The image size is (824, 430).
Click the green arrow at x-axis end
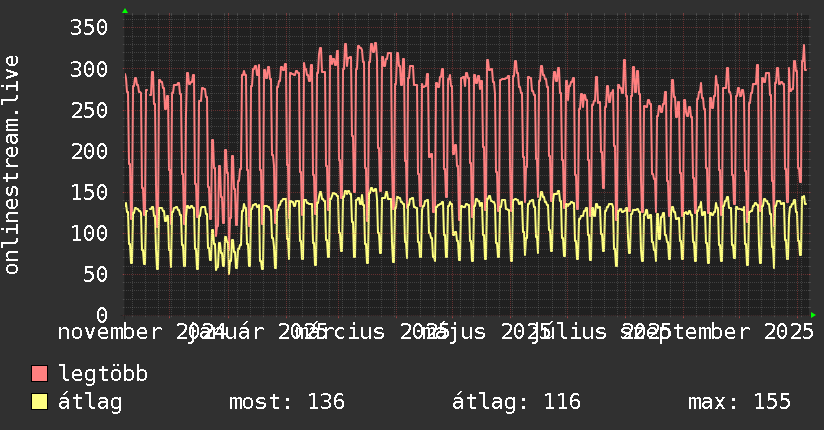coord(813,315)
